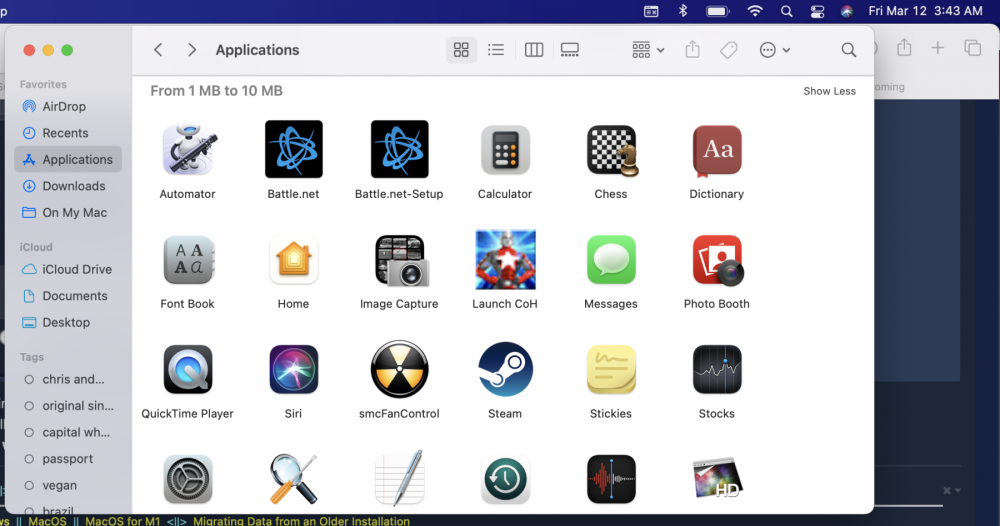
Task: Click Show Less for this size group
Action: click(829, 91)
